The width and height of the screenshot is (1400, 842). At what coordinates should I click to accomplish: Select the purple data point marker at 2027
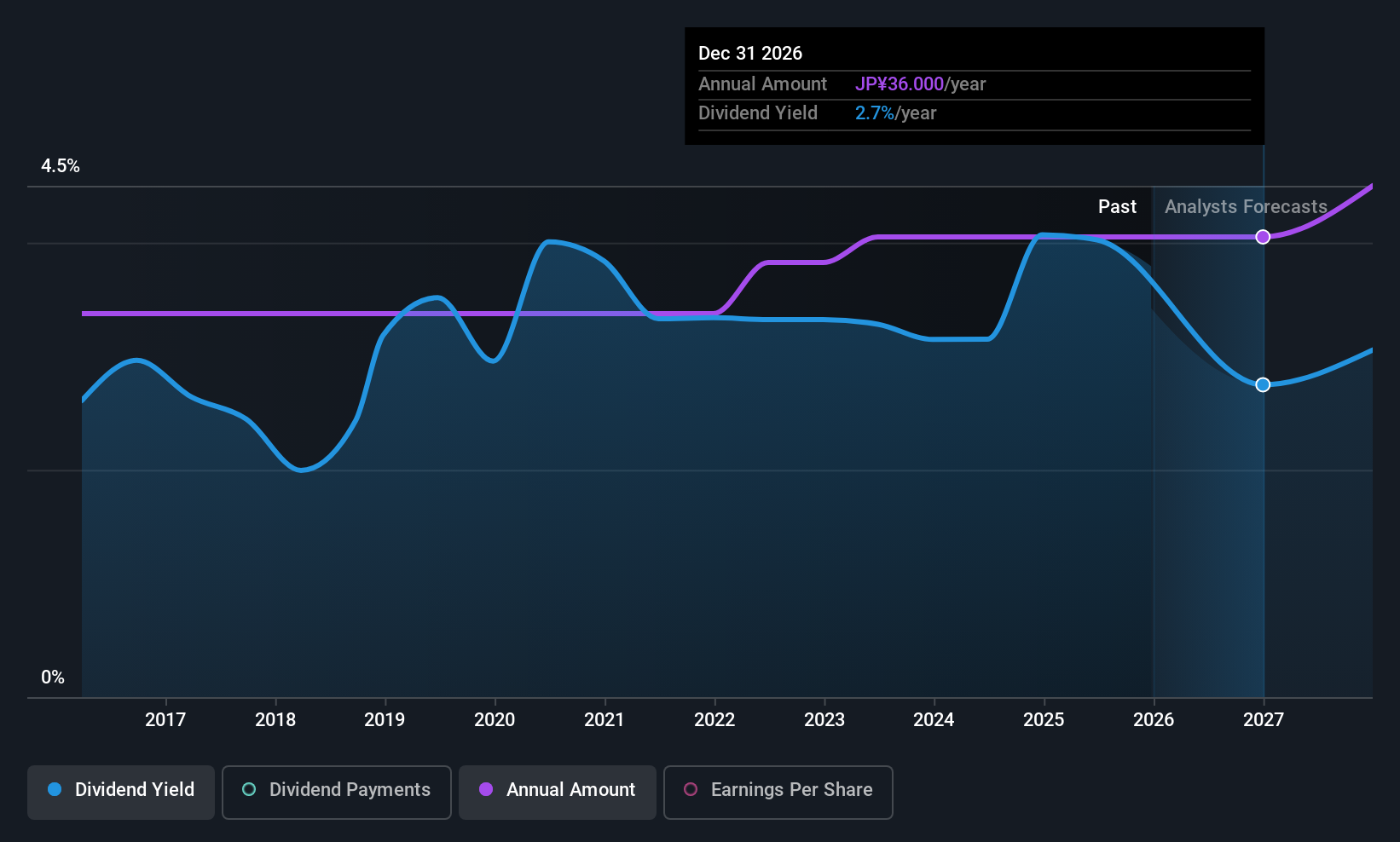1263,237
